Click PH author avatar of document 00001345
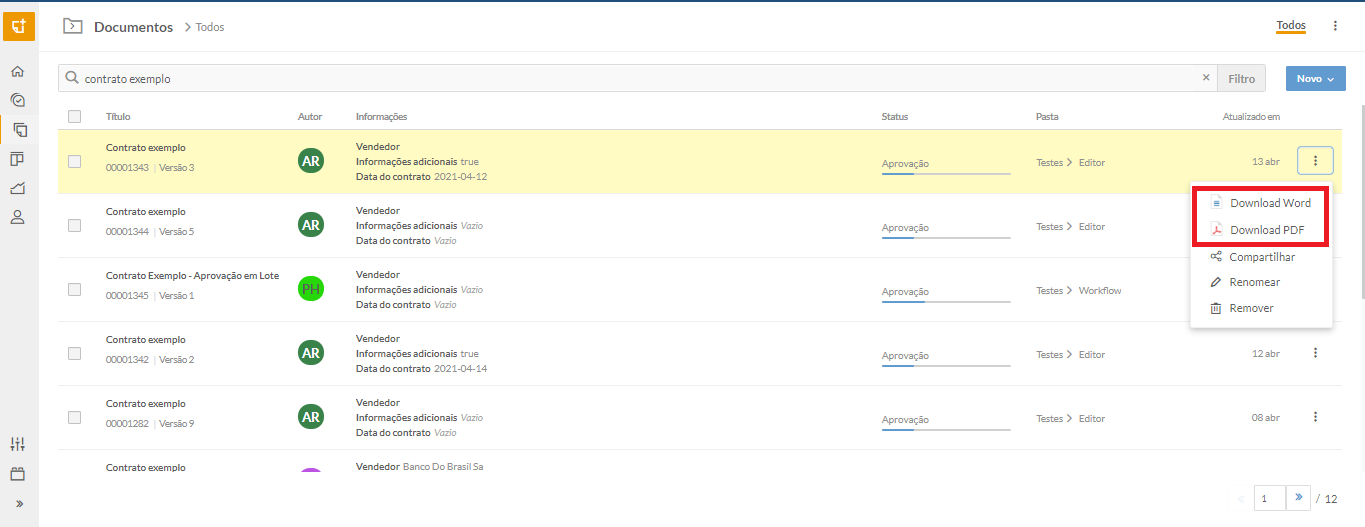The width and height of the screenshot is (1365, 527). point(311,289)
